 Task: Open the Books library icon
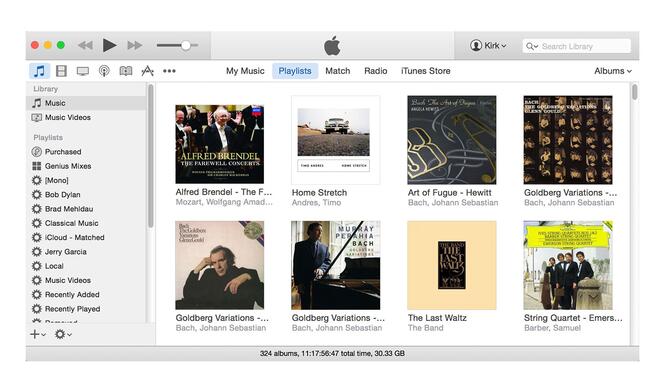pos(125,71)
